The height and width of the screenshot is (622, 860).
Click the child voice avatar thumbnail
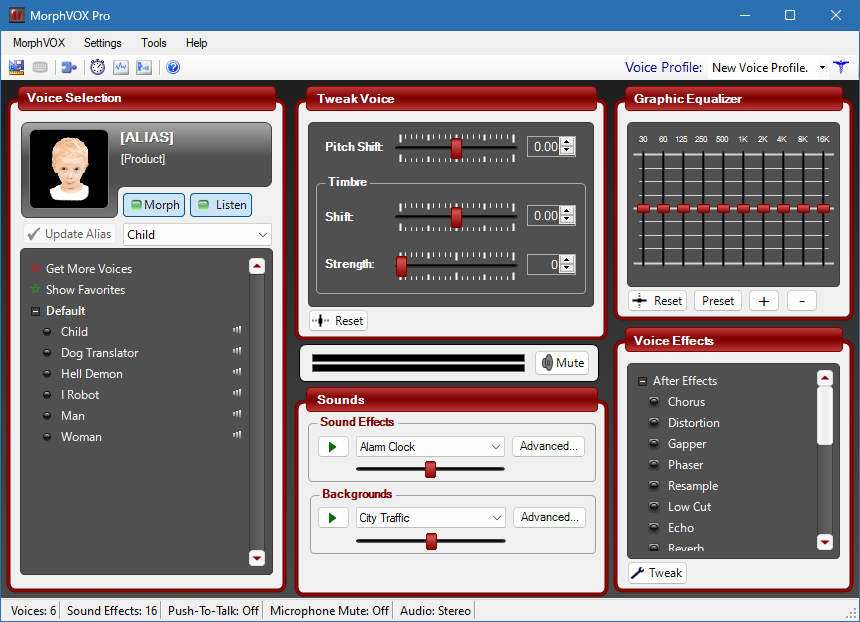pos(69,169)
